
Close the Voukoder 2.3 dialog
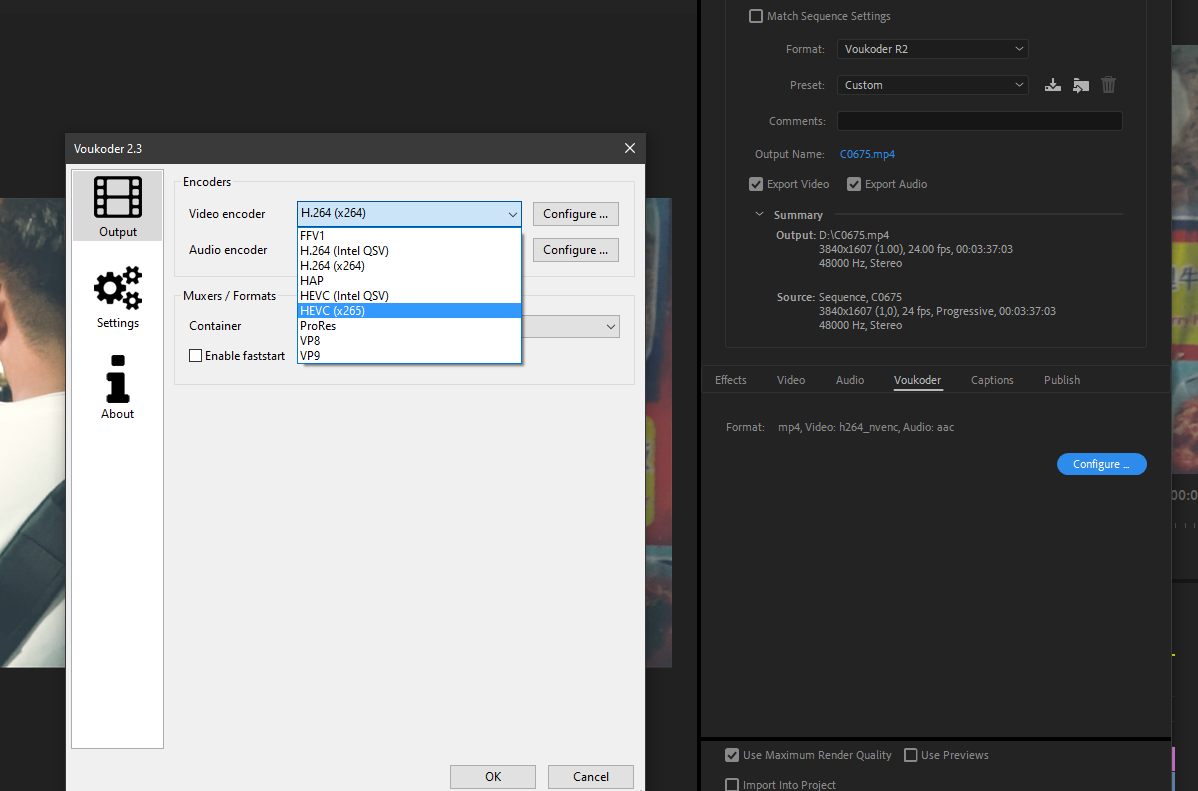tap(629, 148)
